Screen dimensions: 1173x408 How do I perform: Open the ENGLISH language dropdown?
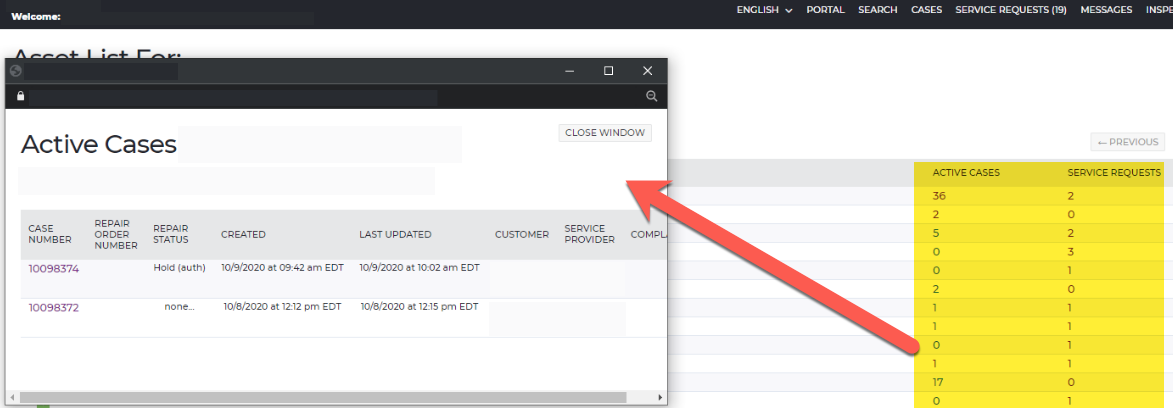[765, 10]
